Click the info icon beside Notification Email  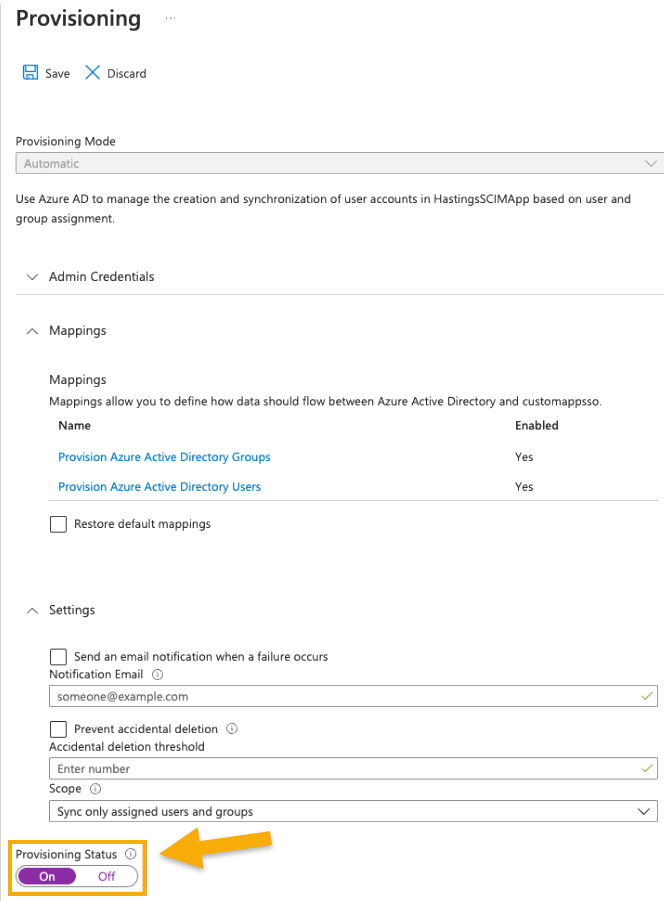(158, 675)
